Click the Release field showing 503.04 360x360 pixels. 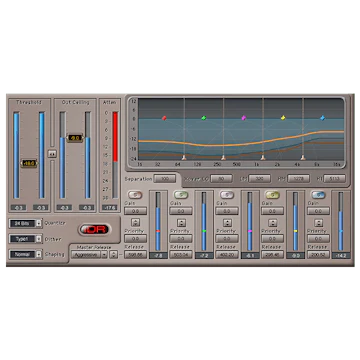[181, 255]
